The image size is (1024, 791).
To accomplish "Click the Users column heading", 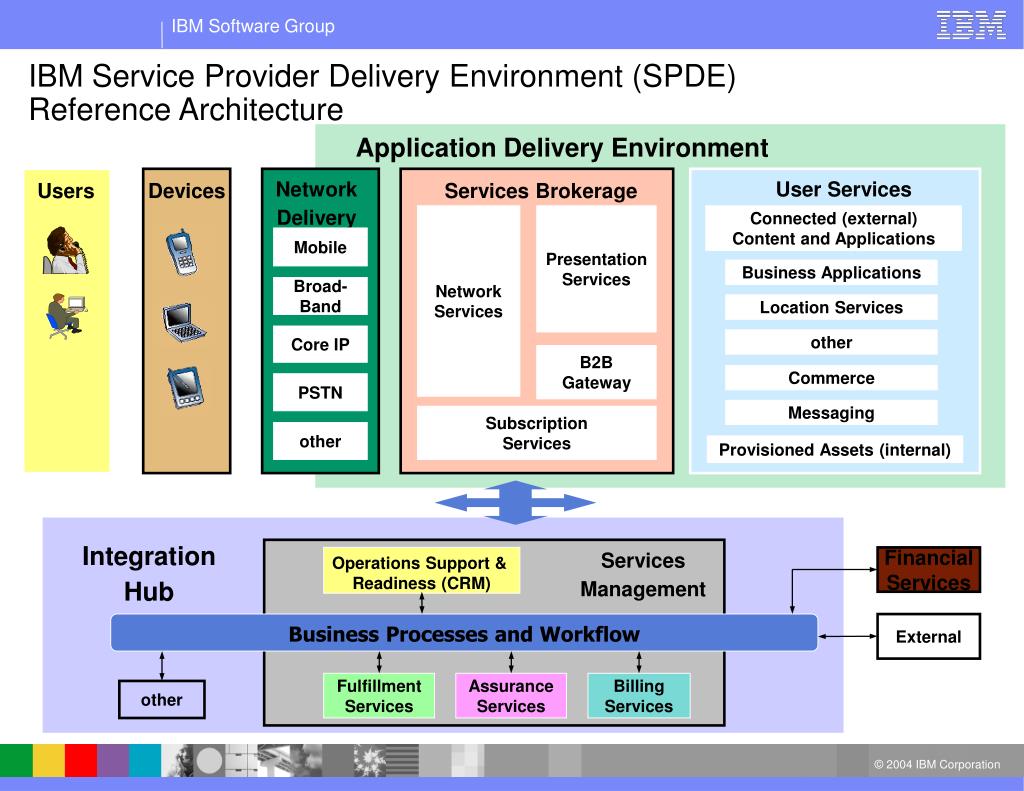I will point(66,191).
